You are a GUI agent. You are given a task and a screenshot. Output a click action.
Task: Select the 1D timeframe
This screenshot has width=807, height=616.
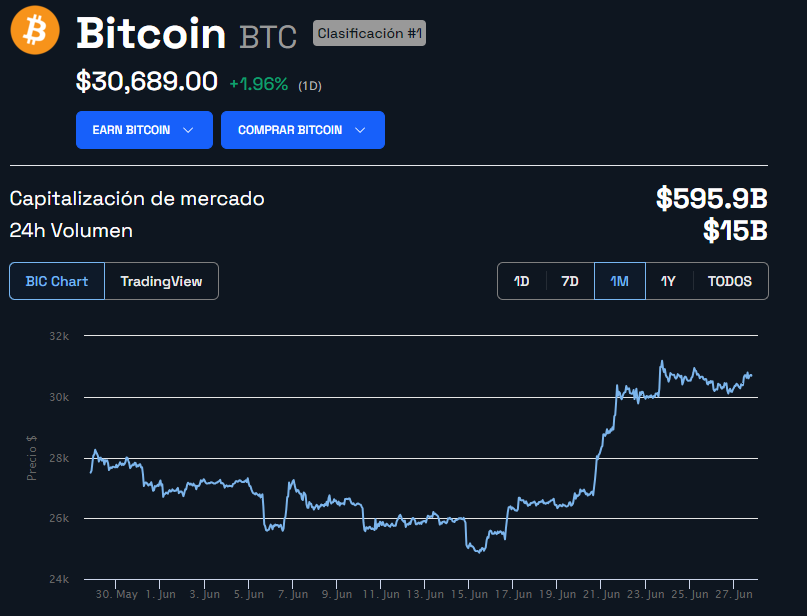520,281
